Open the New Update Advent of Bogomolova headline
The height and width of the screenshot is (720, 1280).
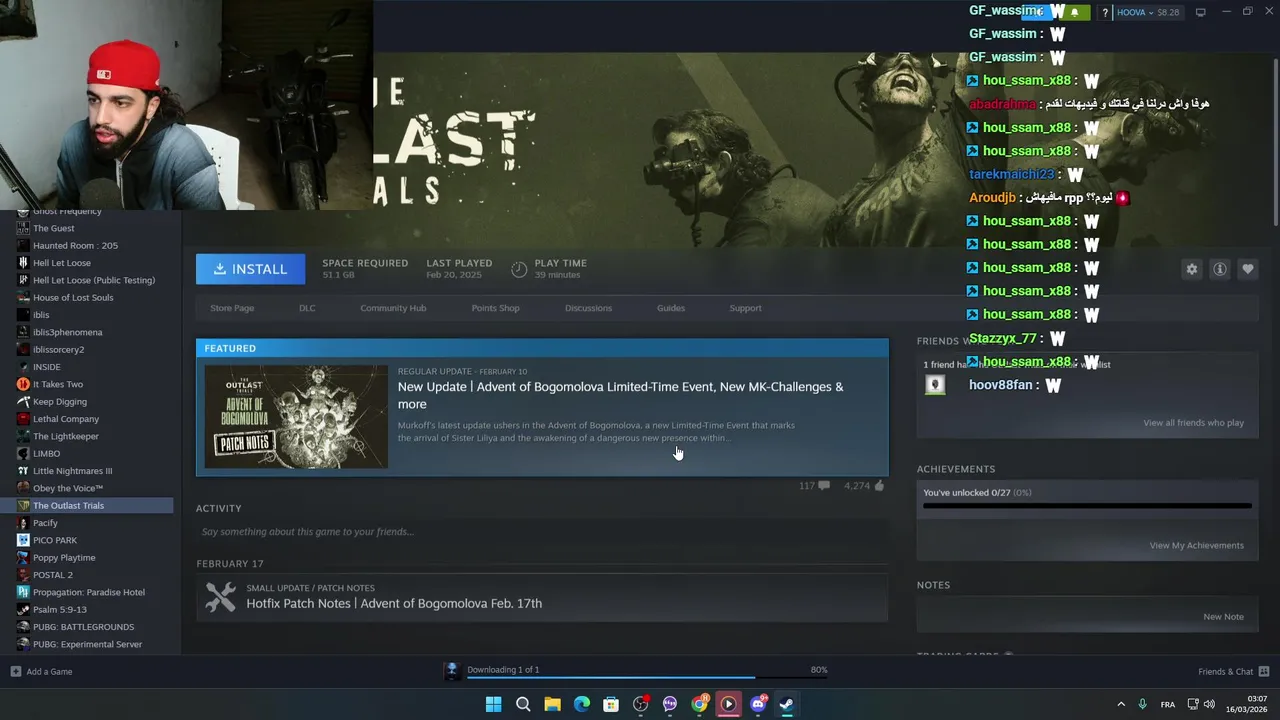tap(620, 395)
